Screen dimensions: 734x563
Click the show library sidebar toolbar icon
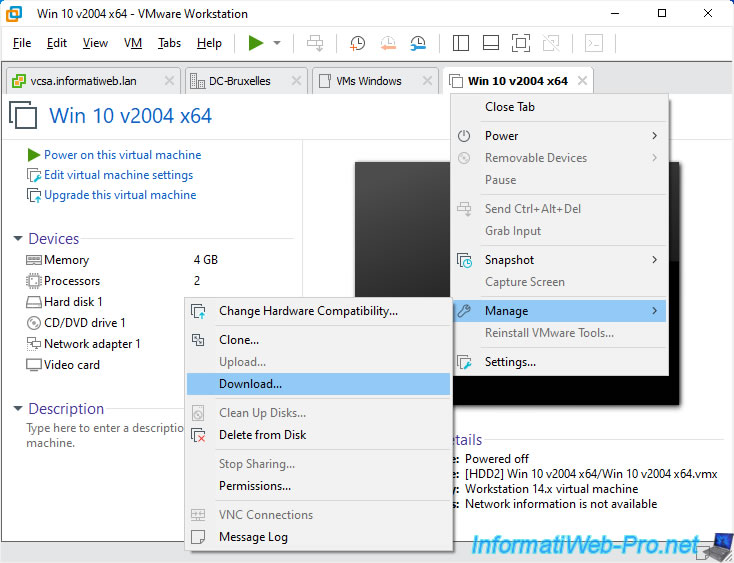pos(460,43)
